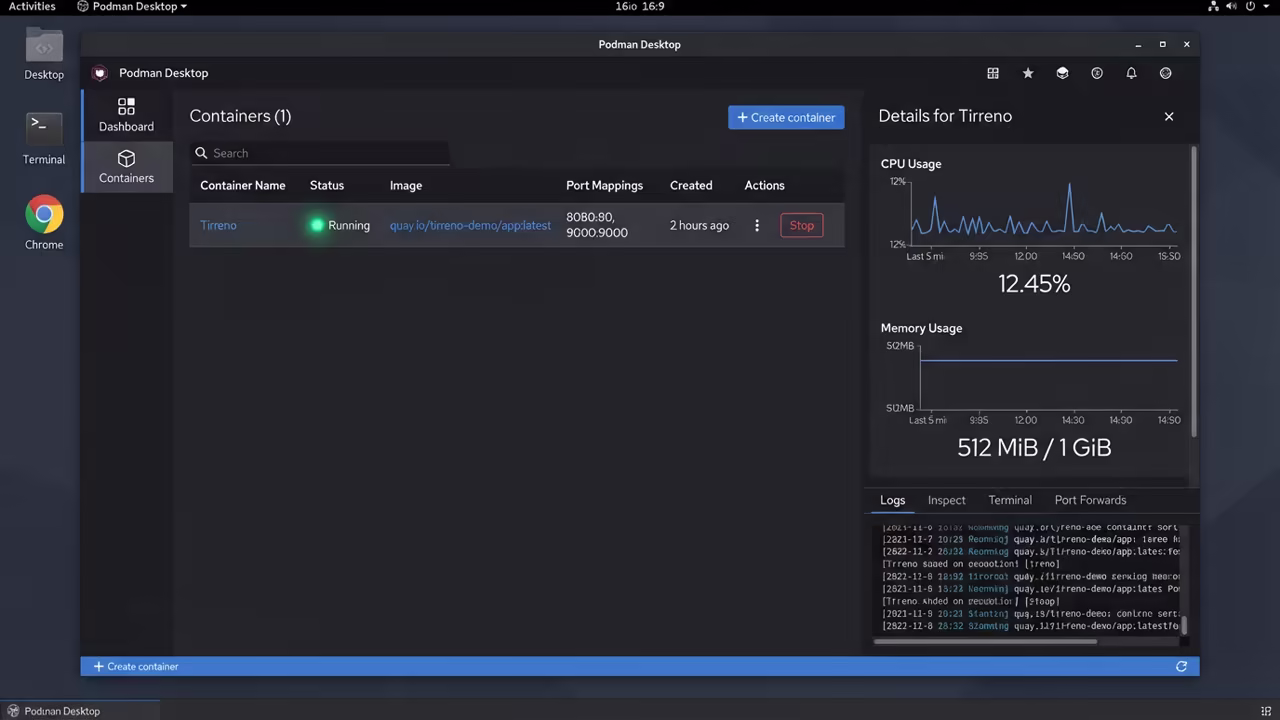This screenshot has width=1280, height=720.
Task: Switch to the Inspect tab
Action: click(x=946, y=500)
